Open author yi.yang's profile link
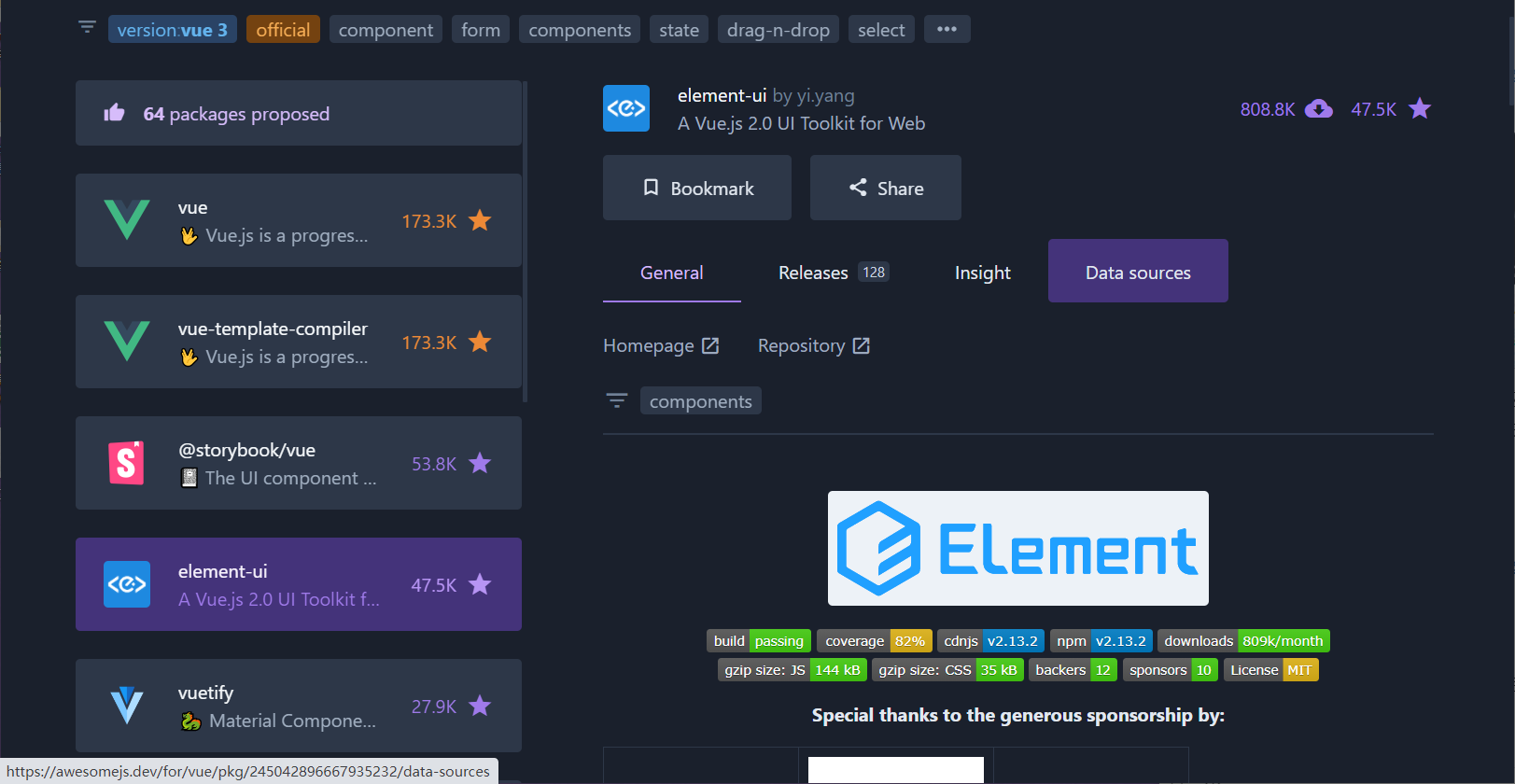Image resolution: width=1515 pixels, height=784 pixels. tap(825, 95)
